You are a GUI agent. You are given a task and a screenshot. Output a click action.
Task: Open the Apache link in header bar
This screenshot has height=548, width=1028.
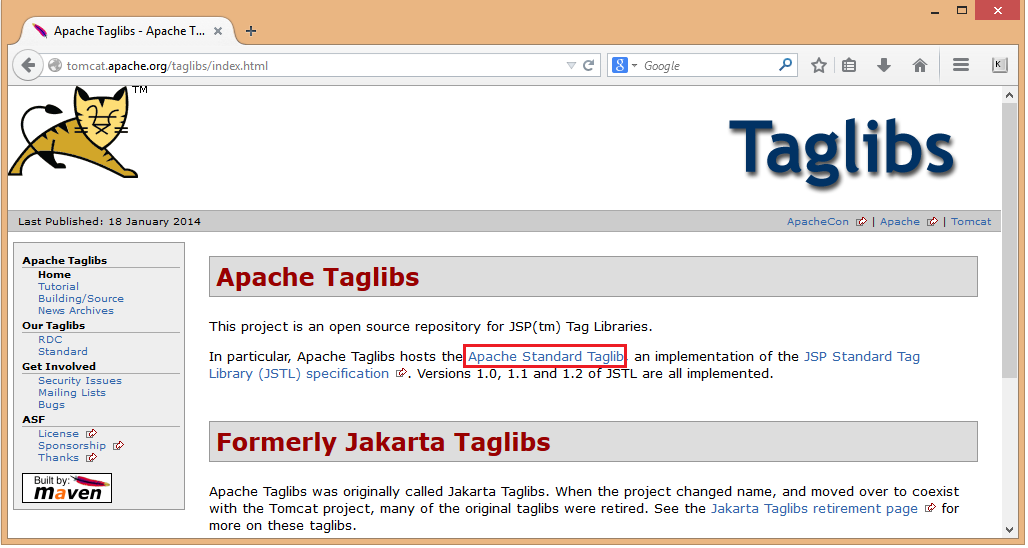pyautogui.click(x=900, y=222)
